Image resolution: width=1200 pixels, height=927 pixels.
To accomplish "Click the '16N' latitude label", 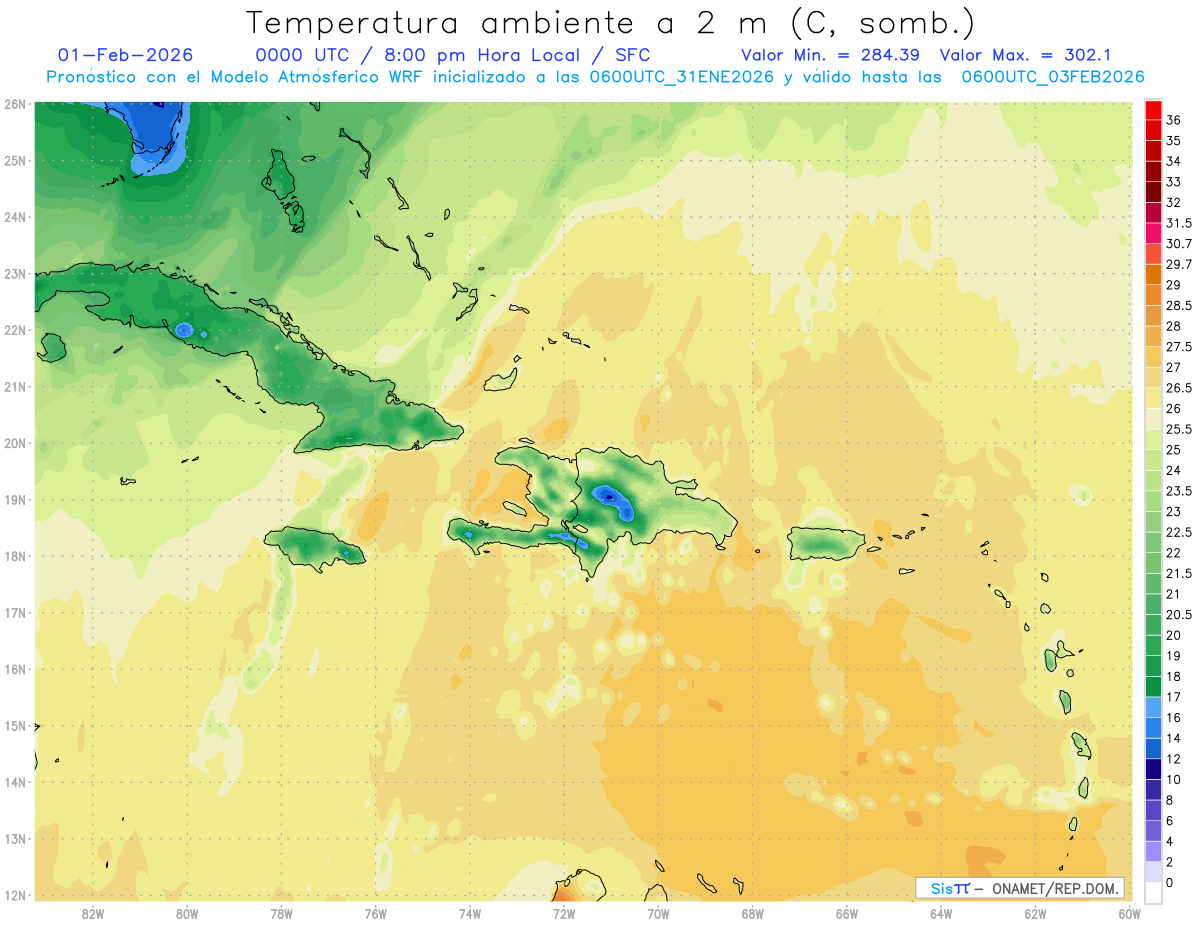I will click(x=15, y=669).
